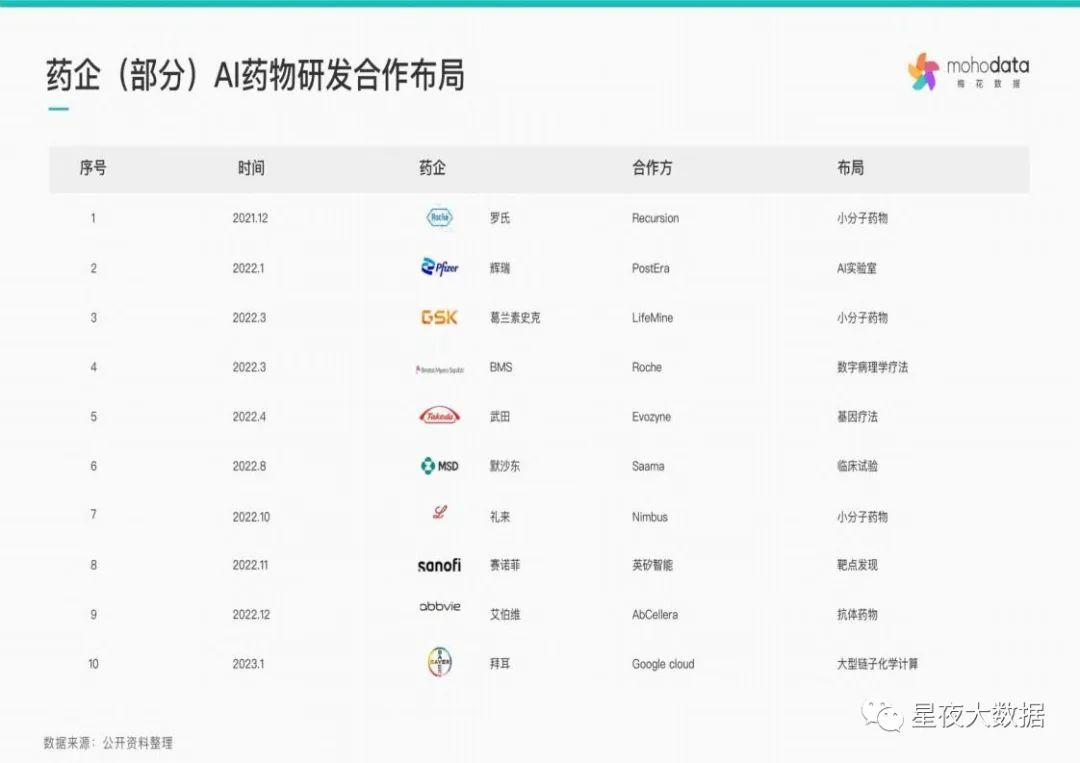Click the Bristol Myers Squibb logo
Image resolution: width=1080 pixels, height=763 pixels.
point(439,370)
